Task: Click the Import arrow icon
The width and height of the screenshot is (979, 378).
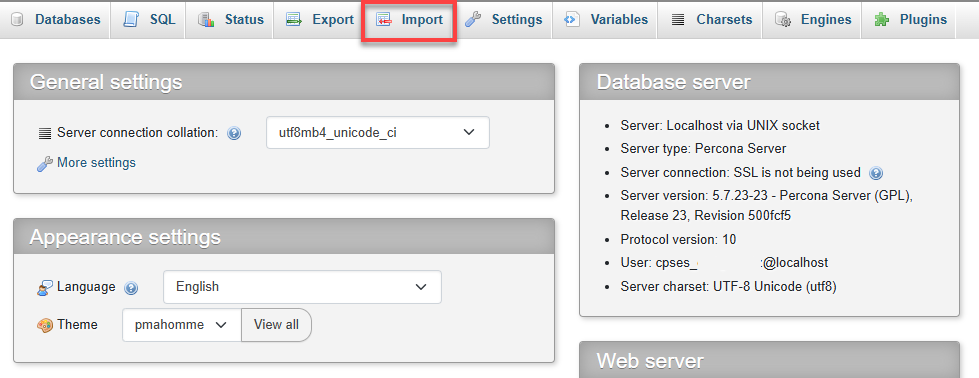Action: pos(383,20)
